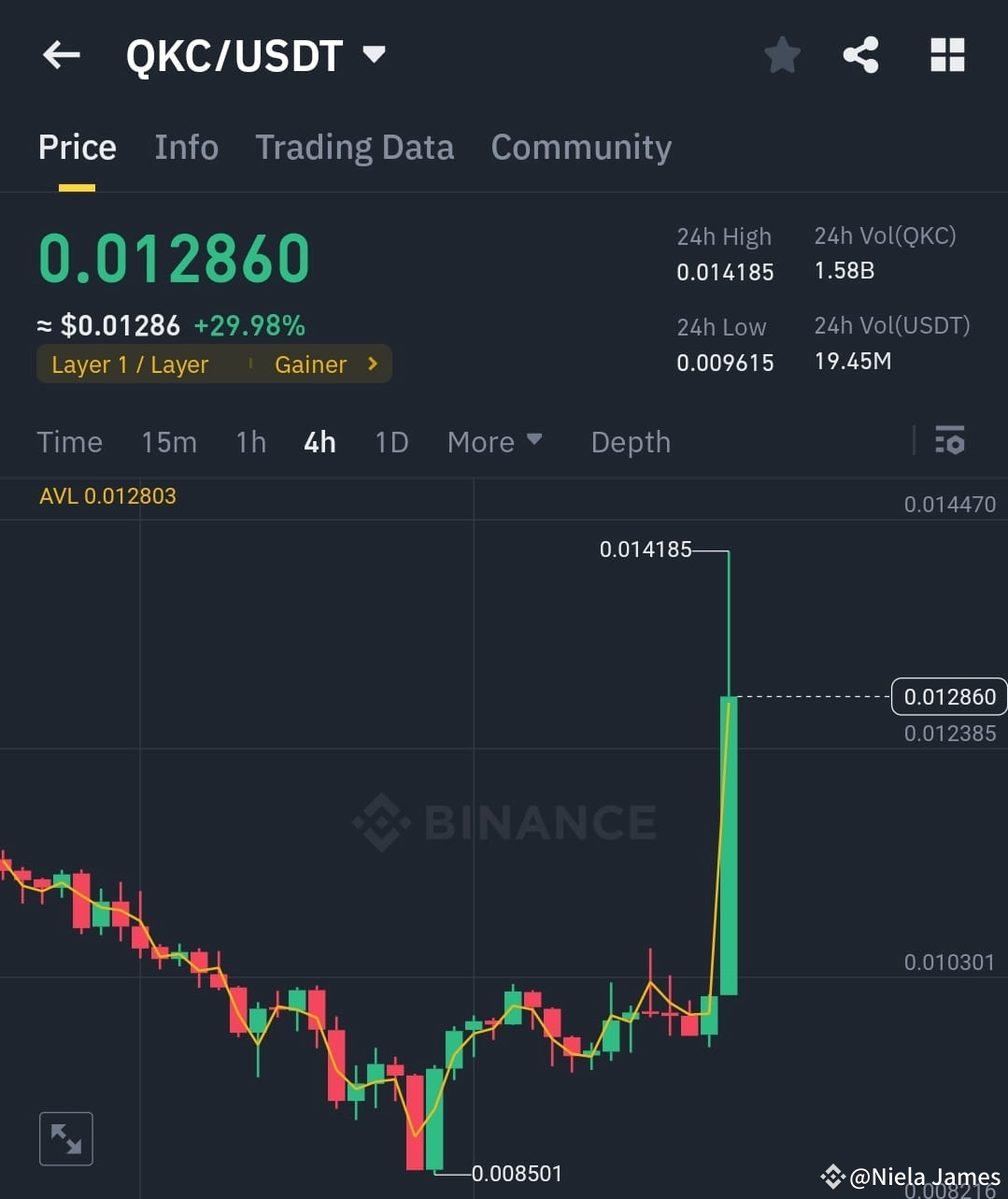
Task: Click the 0.012860 current price tag
Action: coord(948,696)
